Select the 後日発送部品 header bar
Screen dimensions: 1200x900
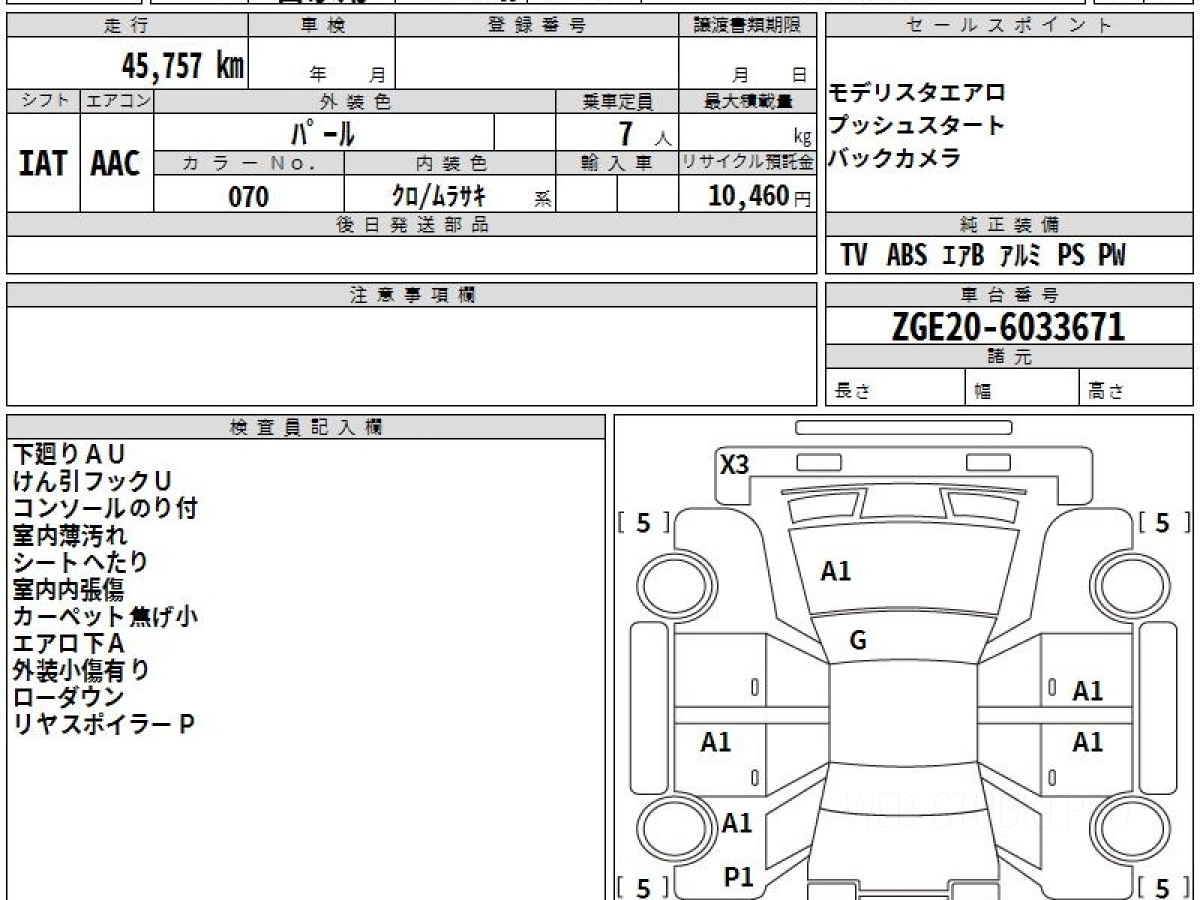tap(411, 225)
